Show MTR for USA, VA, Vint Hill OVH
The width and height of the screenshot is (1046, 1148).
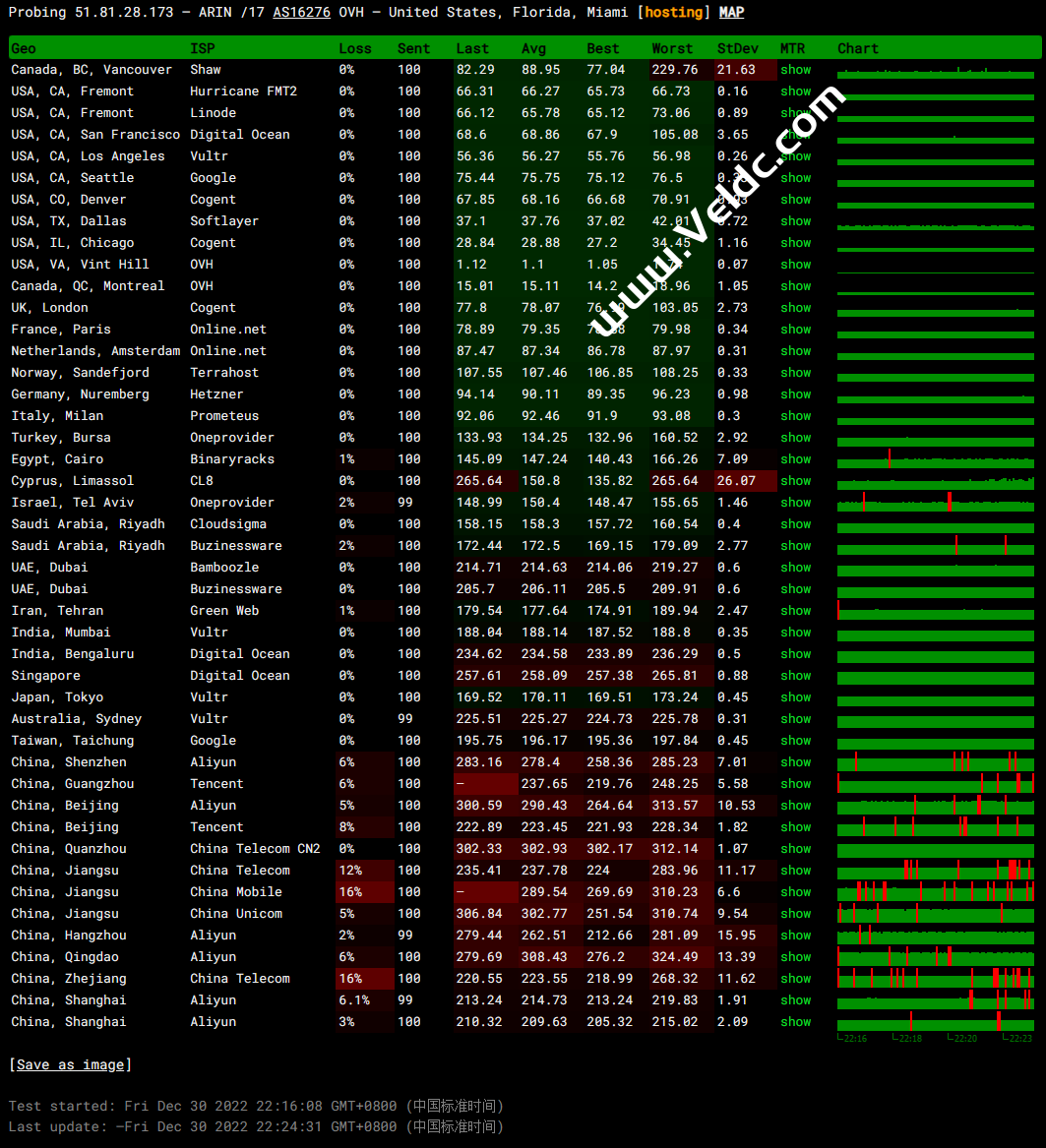click(795, 265)
